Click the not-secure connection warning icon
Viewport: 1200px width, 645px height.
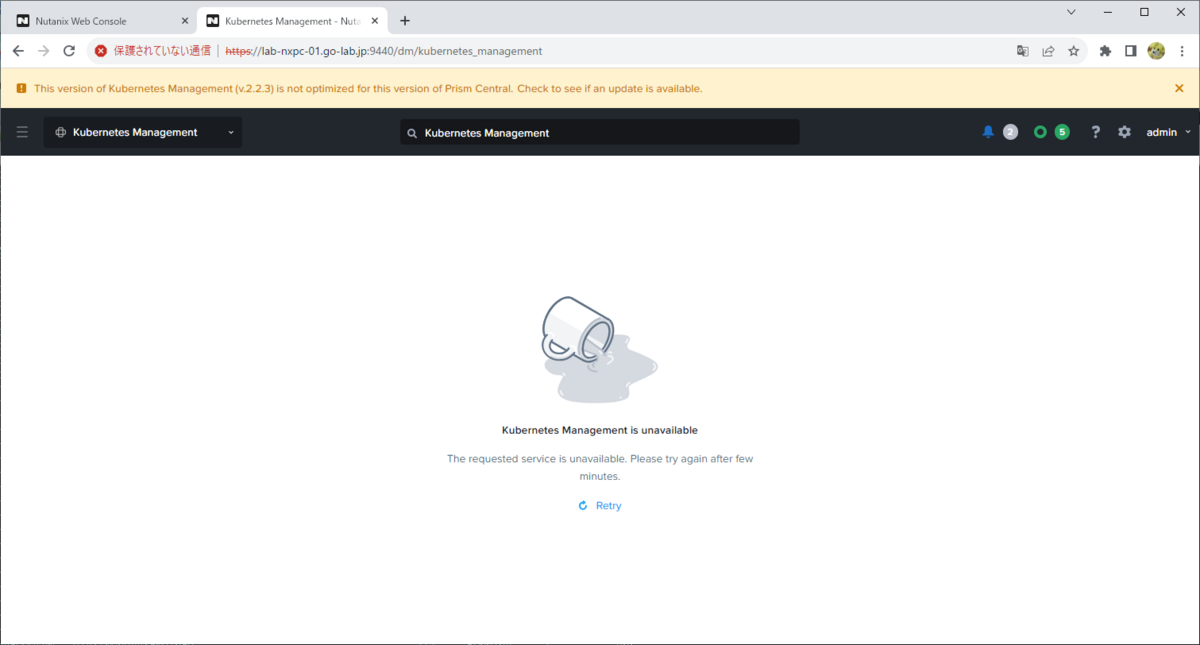[x=101, y=51]
